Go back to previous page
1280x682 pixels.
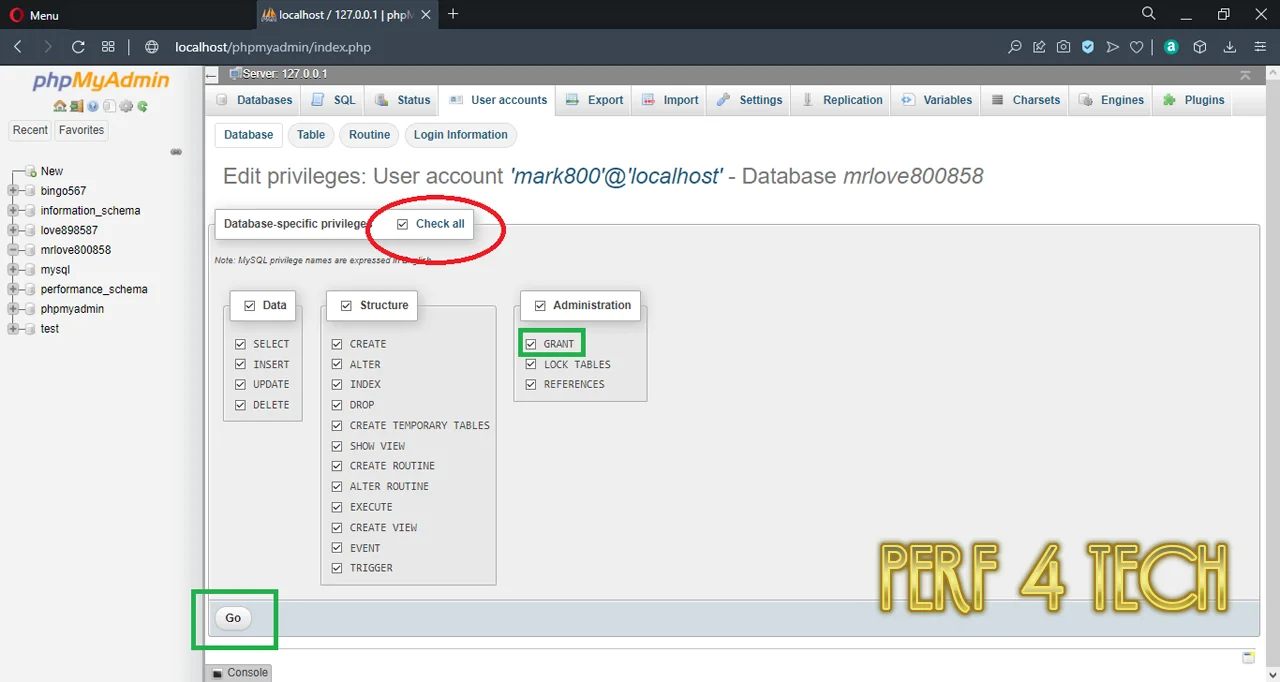pyautogui.click(x=18, y=47)
